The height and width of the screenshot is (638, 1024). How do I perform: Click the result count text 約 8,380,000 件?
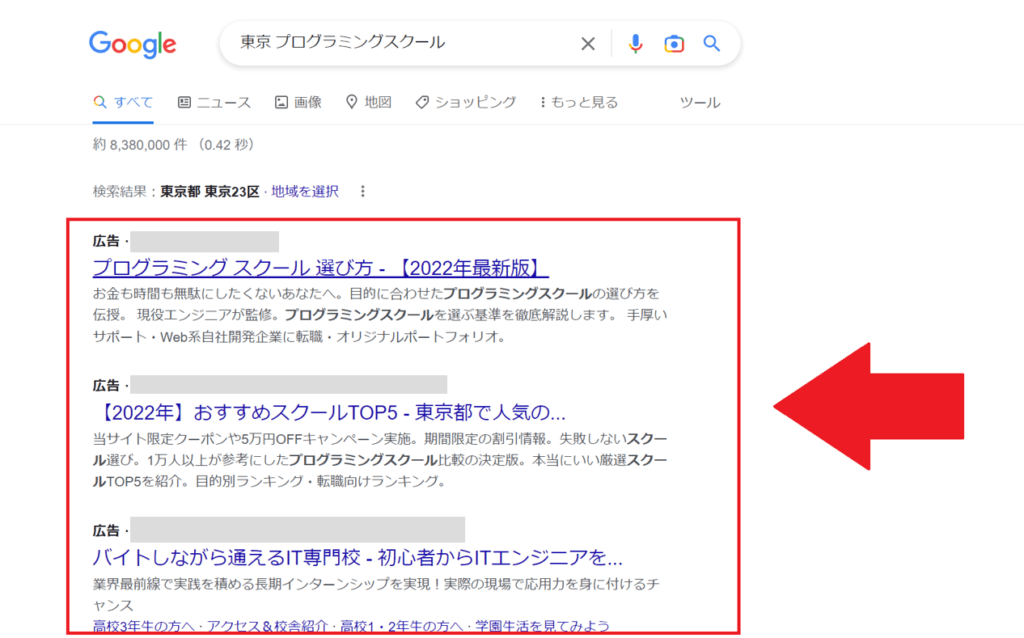[140, 145]
